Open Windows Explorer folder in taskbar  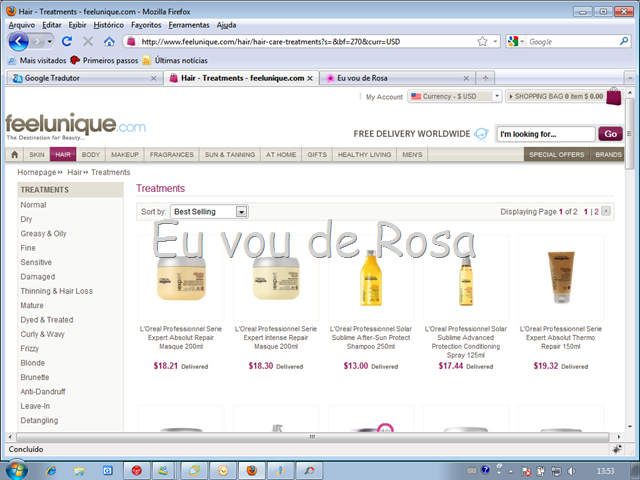tap(79, 471)
